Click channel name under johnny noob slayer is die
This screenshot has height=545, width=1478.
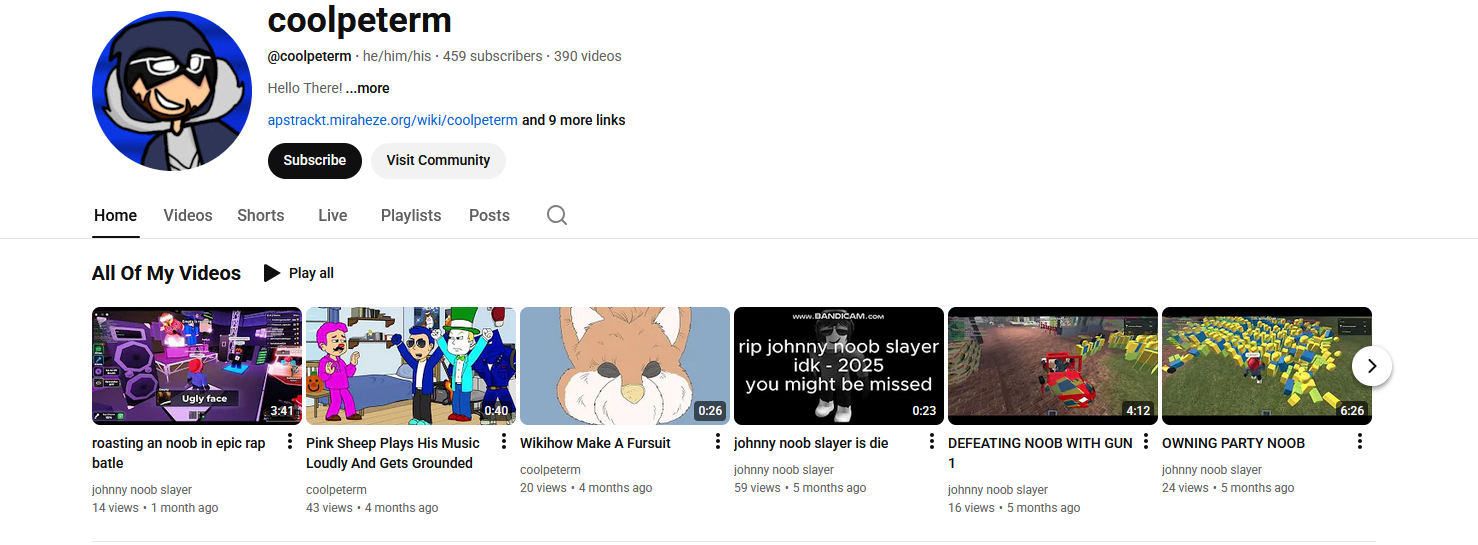(x=784, y=470)
